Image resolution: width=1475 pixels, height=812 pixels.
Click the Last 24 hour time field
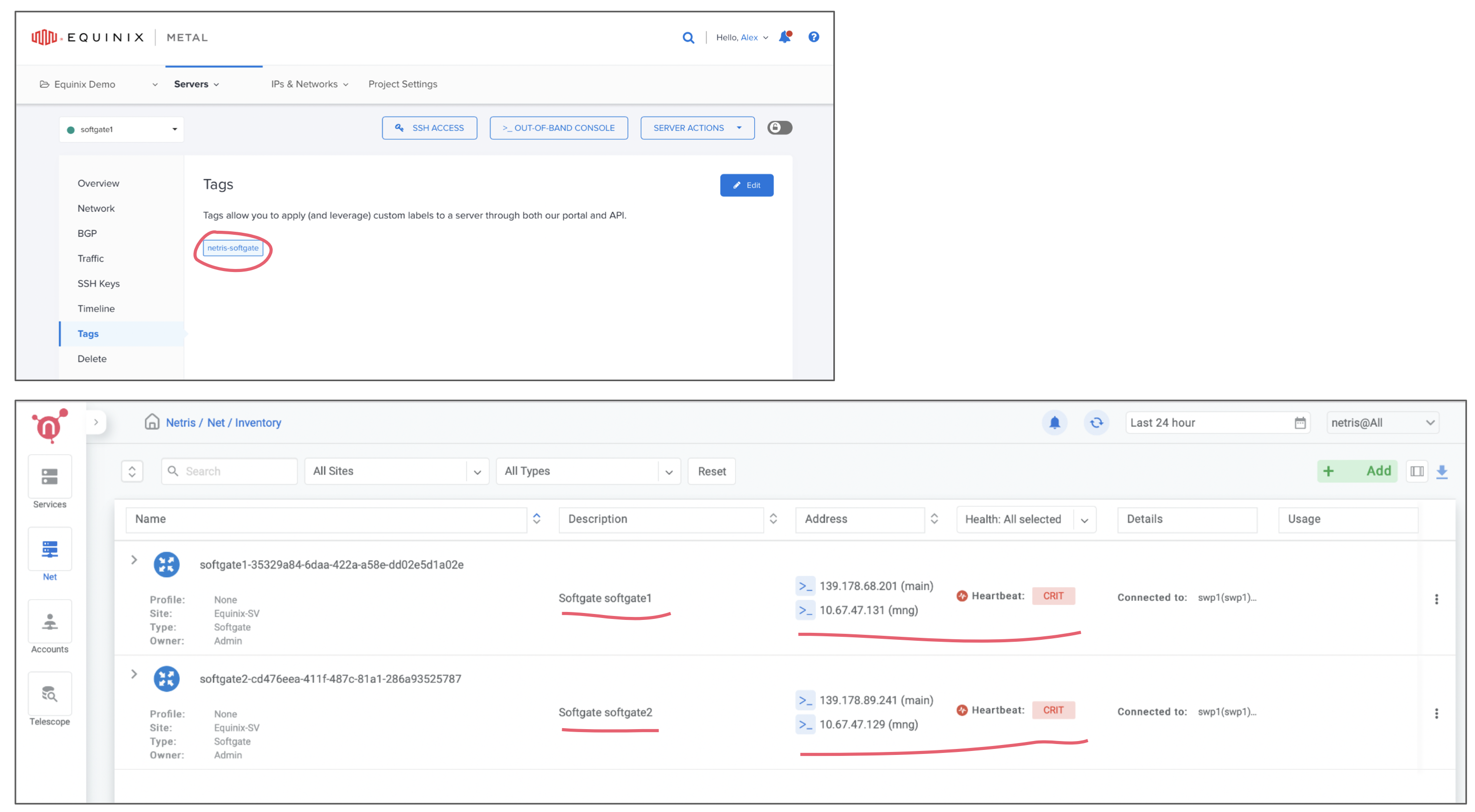tap(1218, 423)
